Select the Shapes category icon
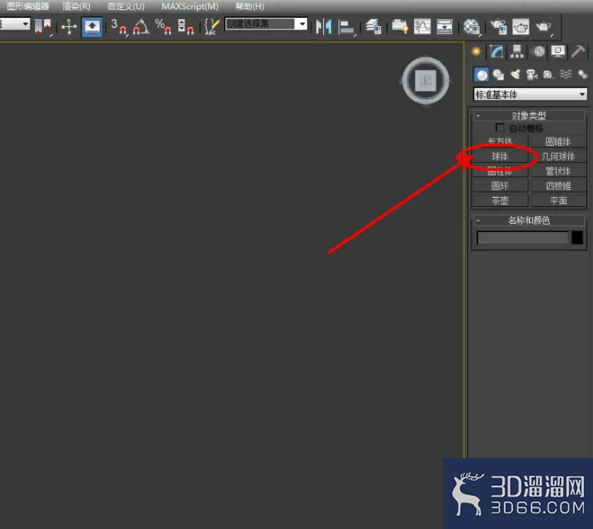Viewport: 593px width, 529px height. [498, 74]
